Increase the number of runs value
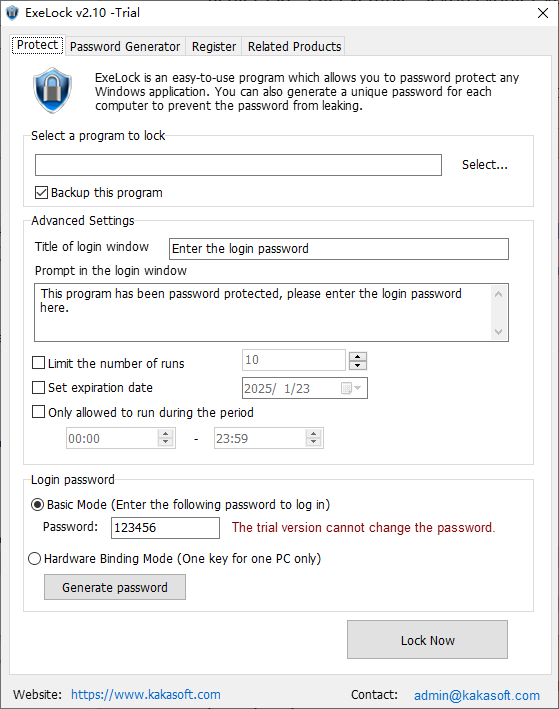This screenshot has width=559, height=709. tap(358, 356)
